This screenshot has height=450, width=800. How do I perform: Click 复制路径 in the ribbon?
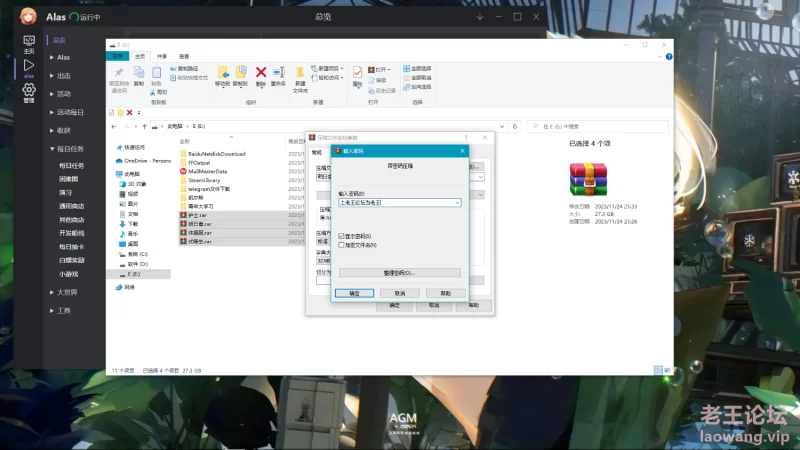pos(184,68)
